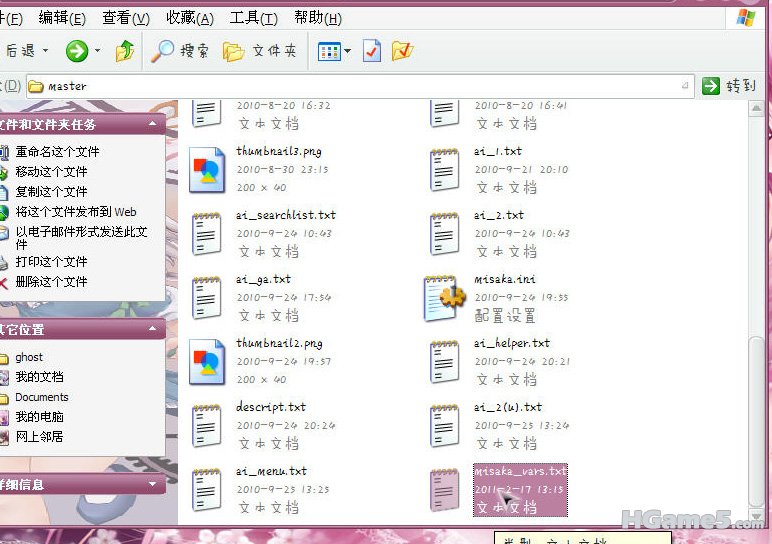Click the Up folder icon
Screen dimensions: 772x544
point(125,51)
